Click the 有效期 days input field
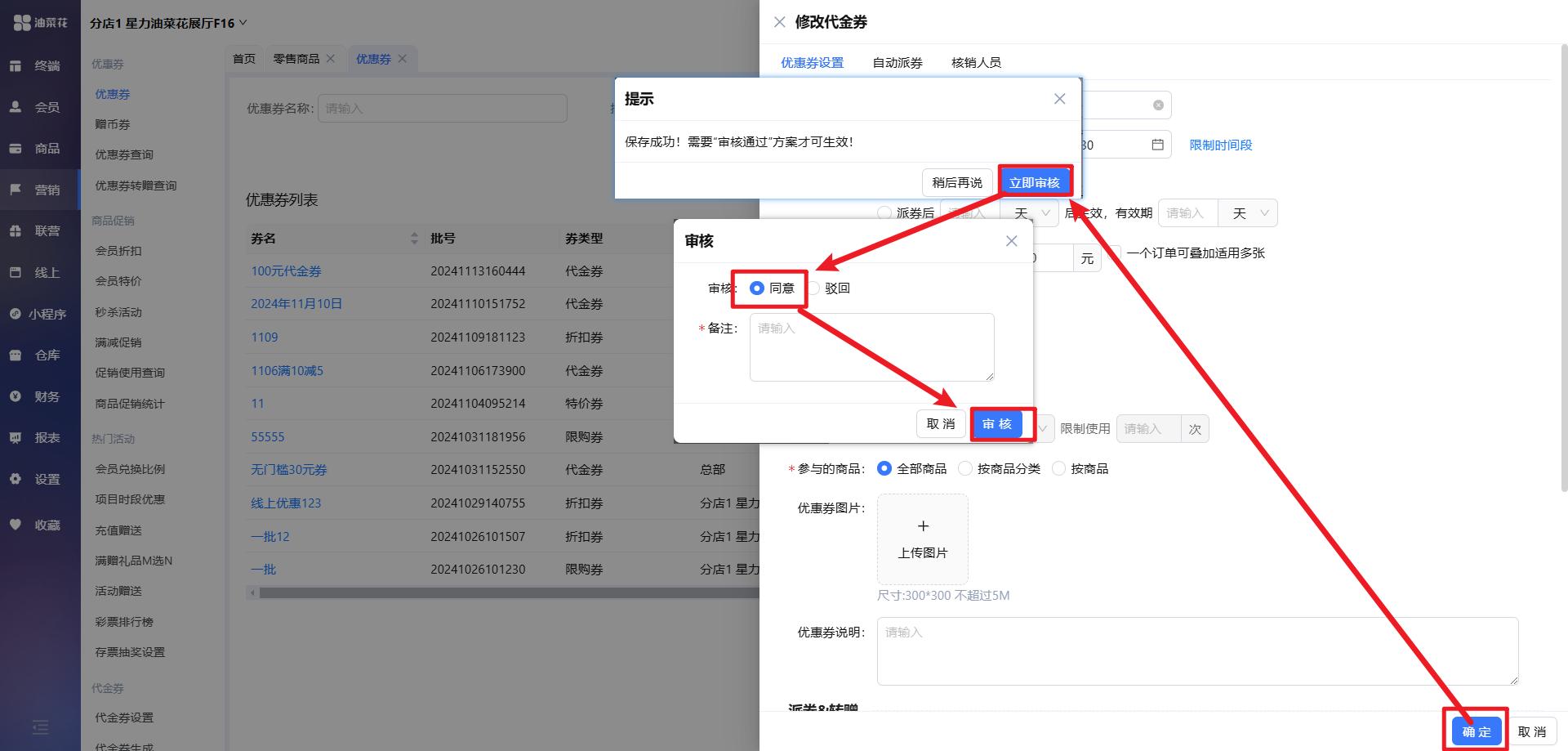Screen dimensions: 1568x751 pyautogui.click(x=1188, y=213)
